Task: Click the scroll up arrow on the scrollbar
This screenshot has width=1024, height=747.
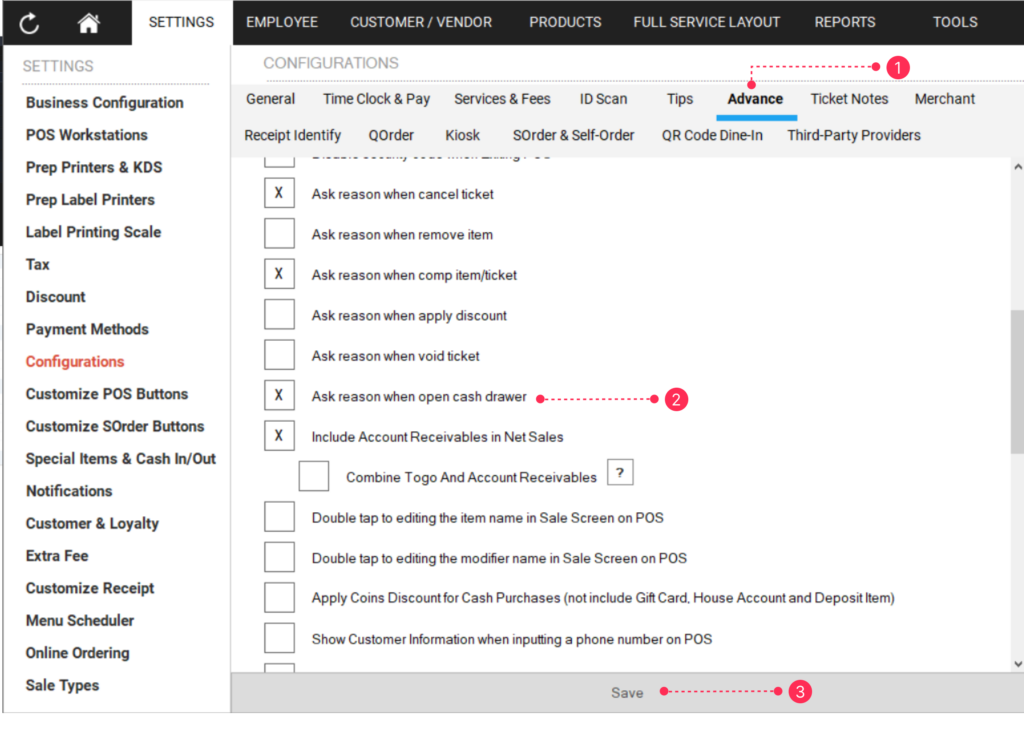Action: click(x=1017, y=167)
